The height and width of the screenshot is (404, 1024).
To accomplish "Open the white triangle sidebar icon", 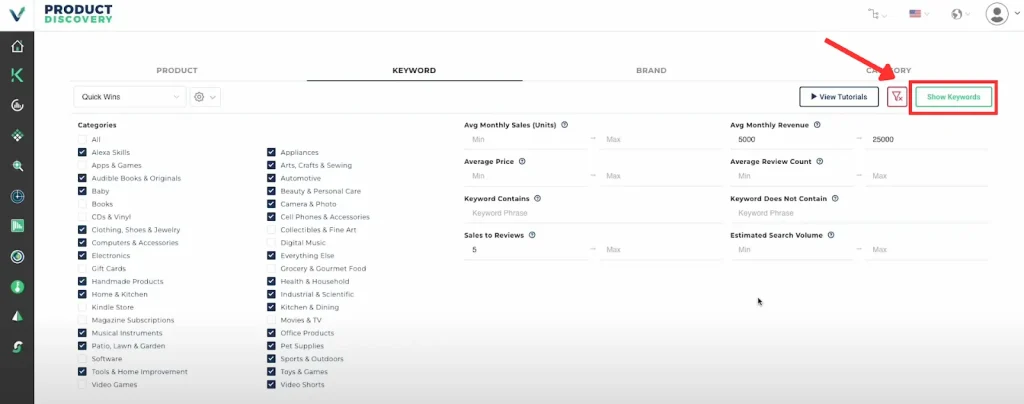I will 18,316.
